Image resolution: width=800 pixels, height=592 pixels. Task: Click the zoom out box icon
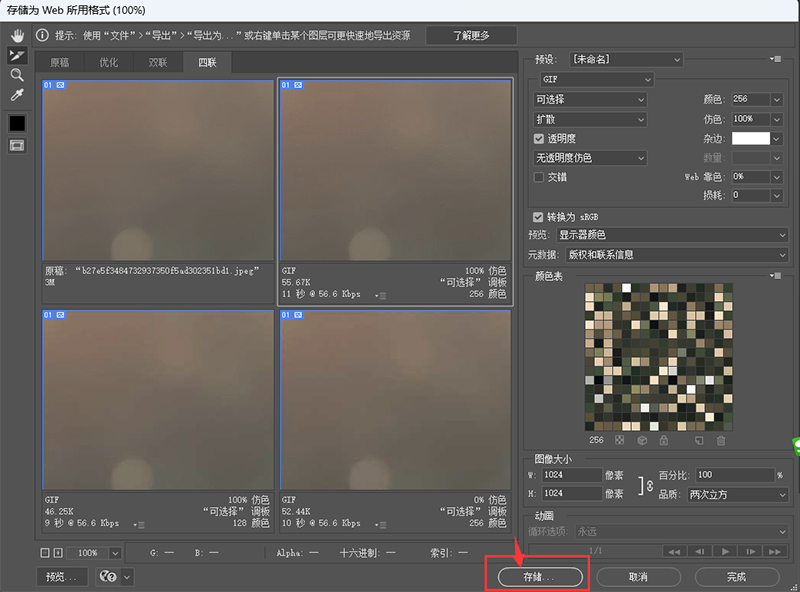[45, 553]
